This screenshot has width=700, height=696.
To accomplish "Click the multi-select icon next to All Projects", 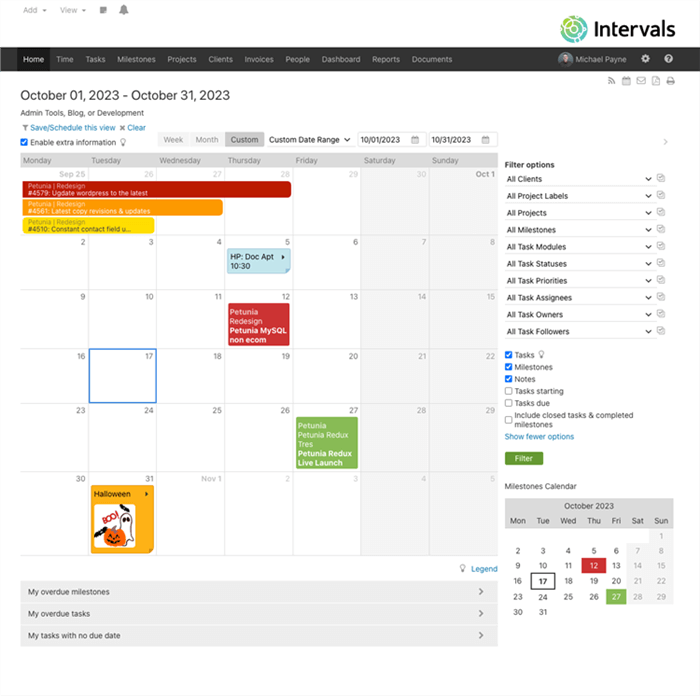I will point(661,213).
